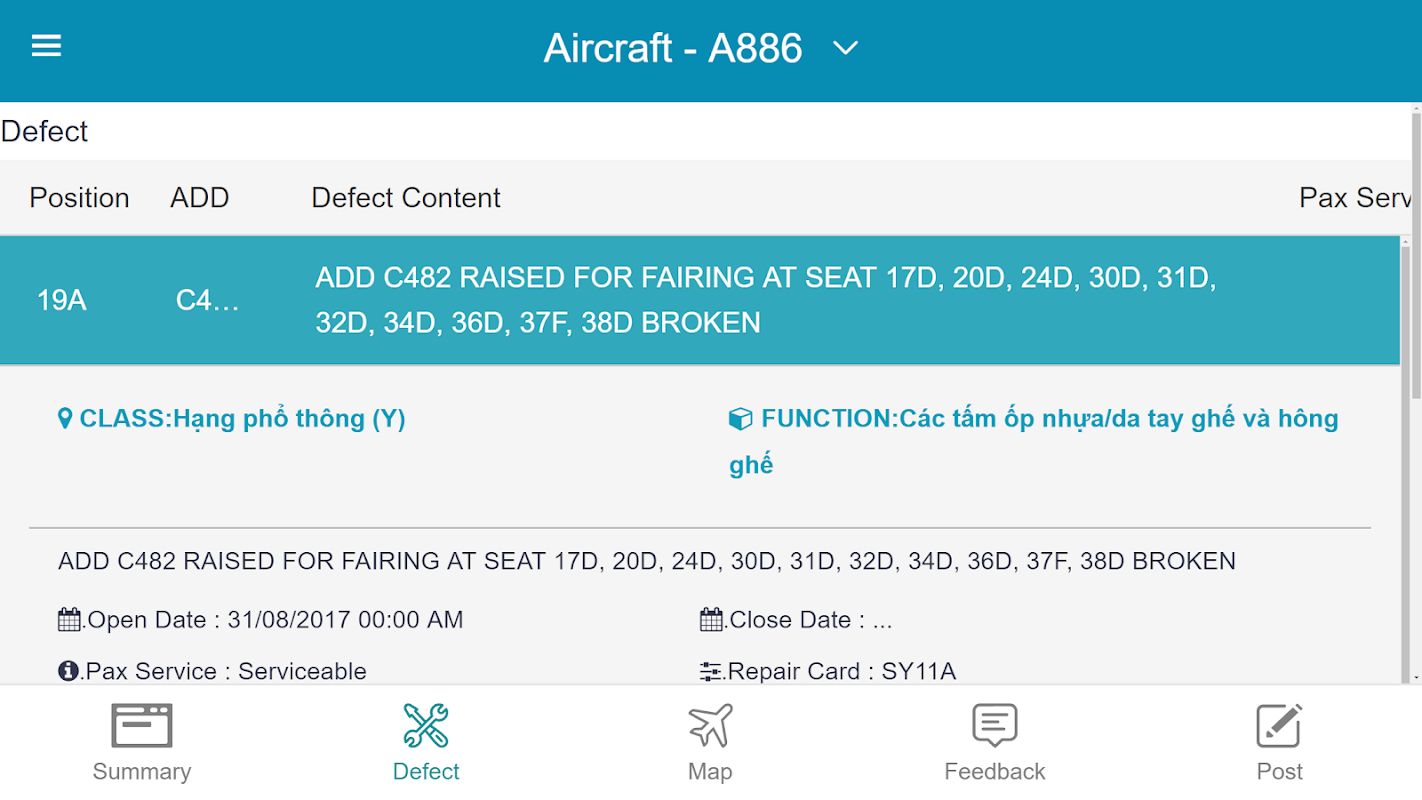The width and height of the screenshot is (1422, 800).
Task: Switch to the Feedback tab label
Action: click(x=994, y=772)
